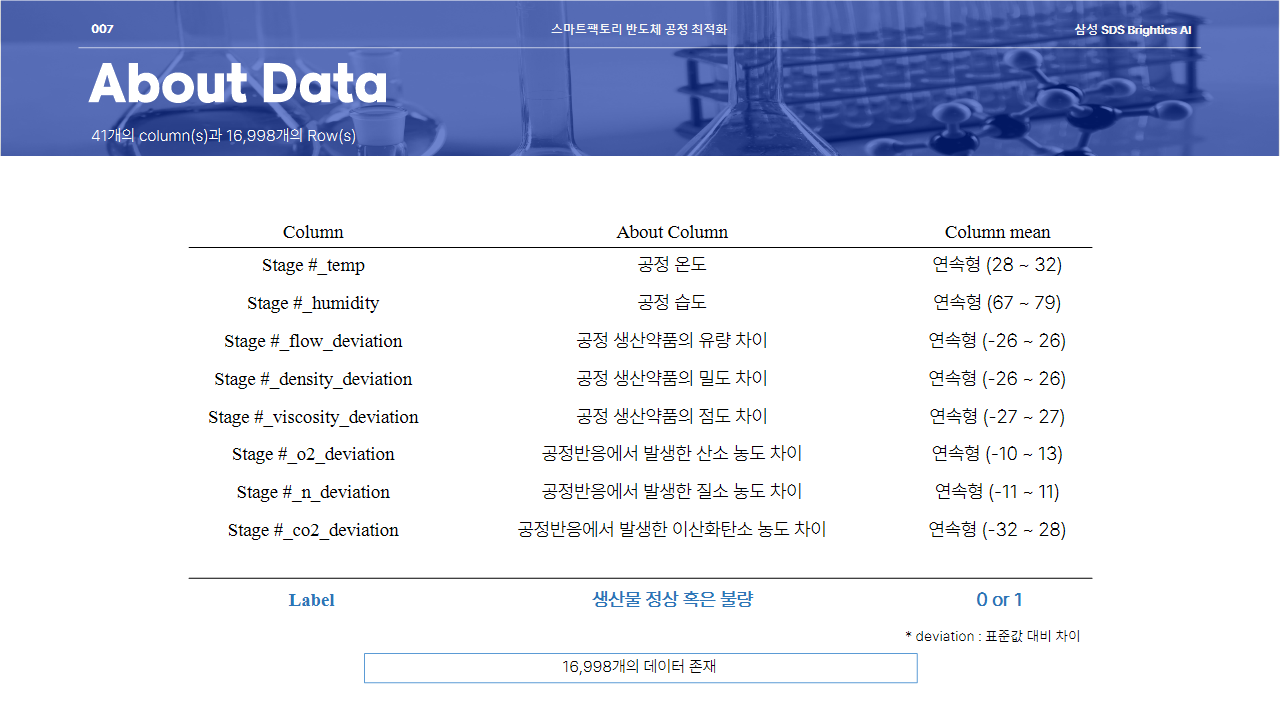Click the '* deviation : 표준값 대비 차이' footnote
This screenshot has height=720, width=1280.
tap(992, 636)
